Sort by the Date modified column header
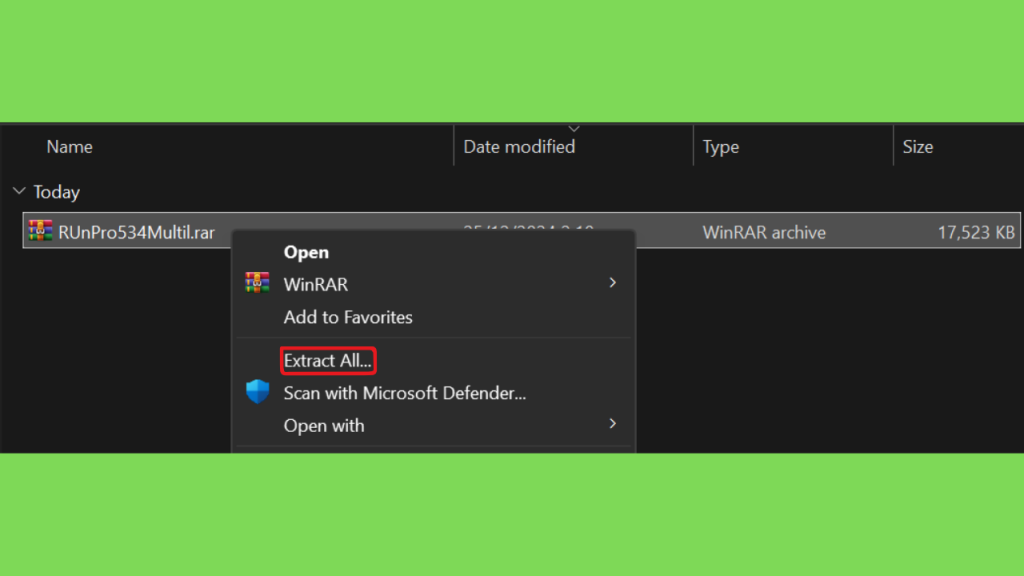This screenshot has width=1024, height=576. pyautogui.click(x=519, y=147)
